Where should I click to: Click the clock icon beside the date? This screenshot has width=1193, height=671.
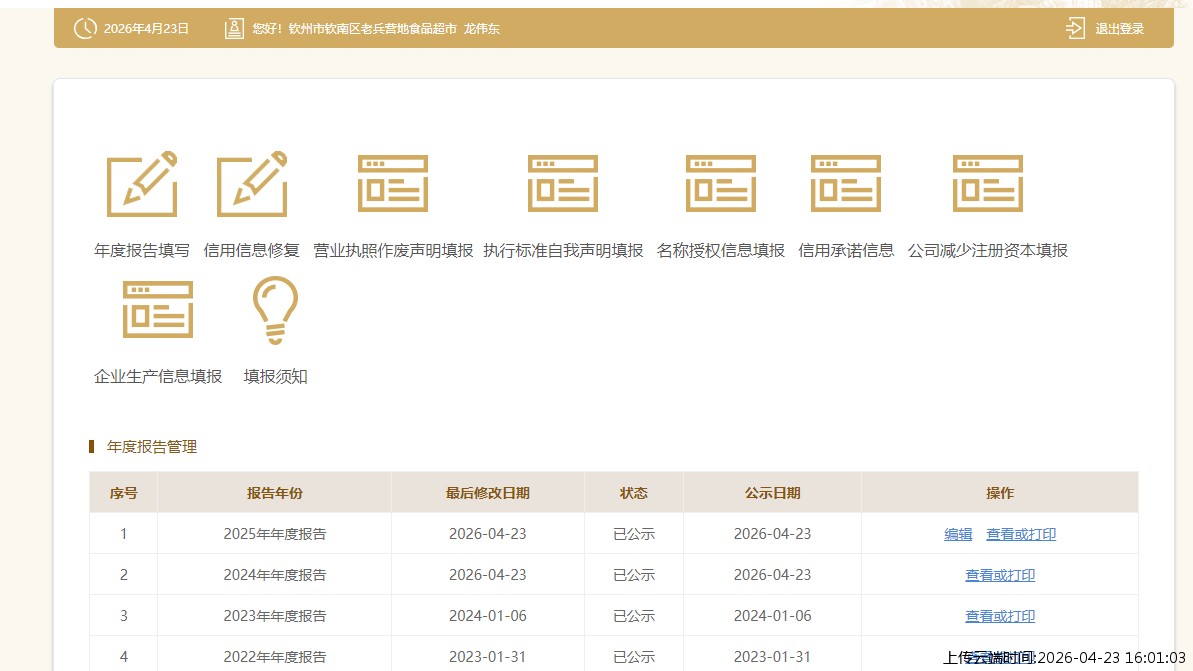(85, 29)
